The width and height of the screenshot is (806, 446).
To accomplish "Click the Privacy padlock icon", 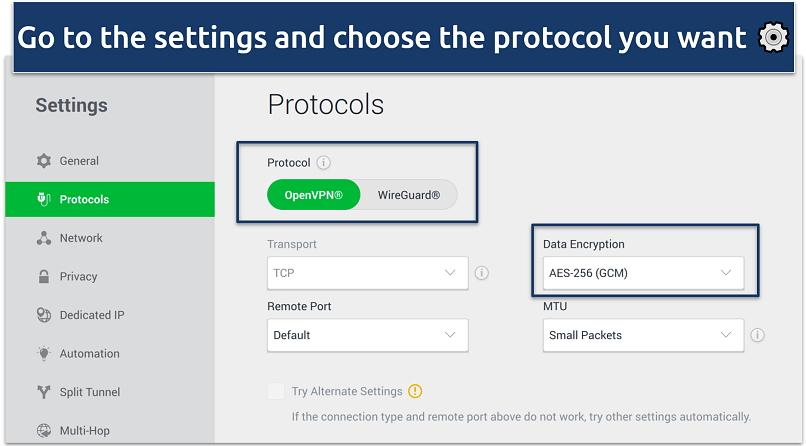I will (x=44, y=277).
